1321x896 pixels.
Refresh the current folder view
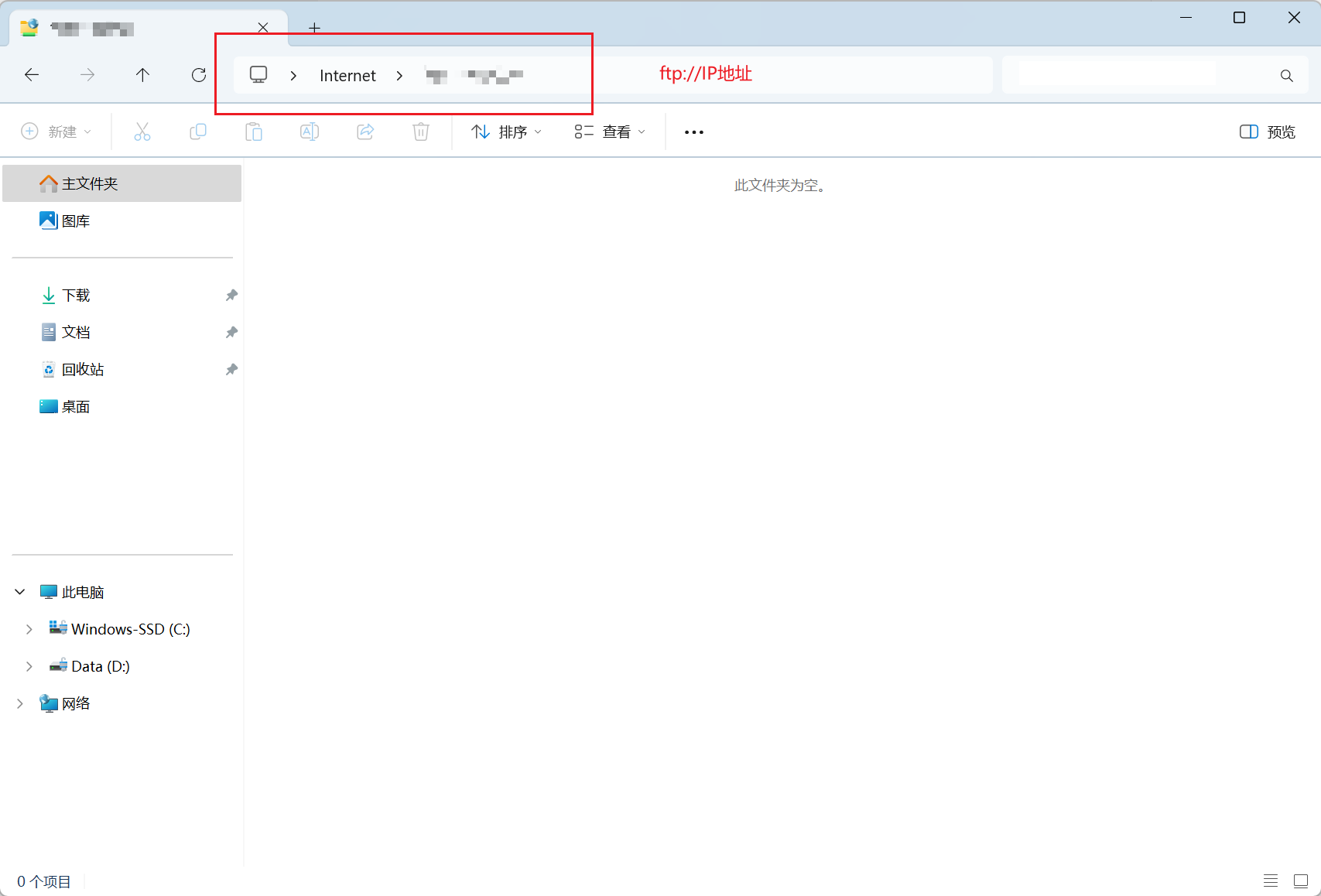point(199,75)
